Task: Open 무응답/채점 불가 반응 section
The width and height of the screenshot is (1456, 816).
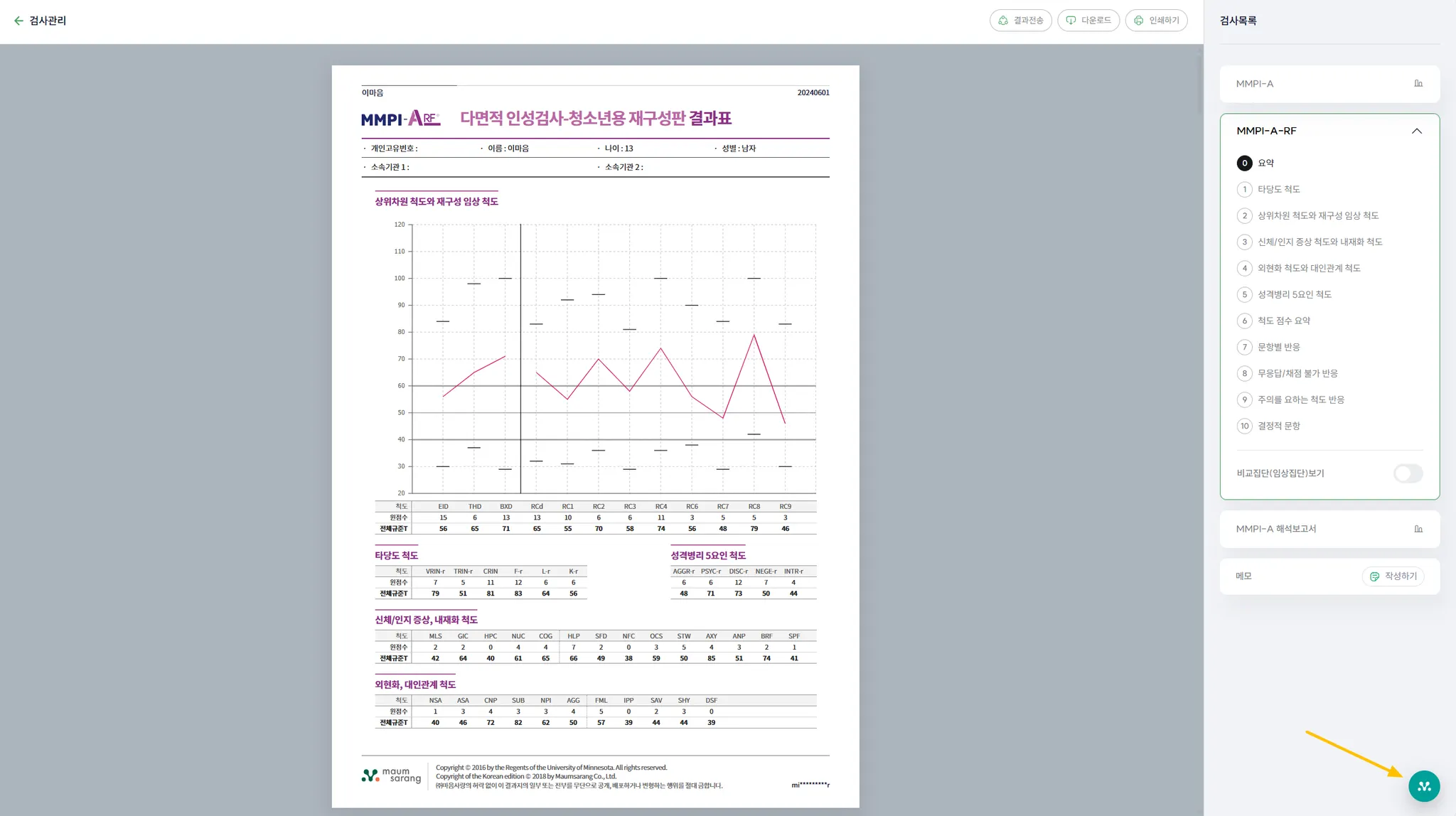Action: (1297, 373)
